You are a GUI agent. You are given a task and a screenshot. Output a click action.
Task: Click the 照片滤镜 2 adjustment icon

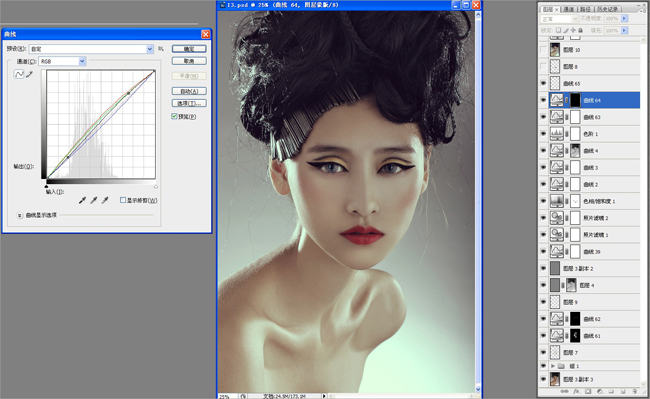(556, 218)
